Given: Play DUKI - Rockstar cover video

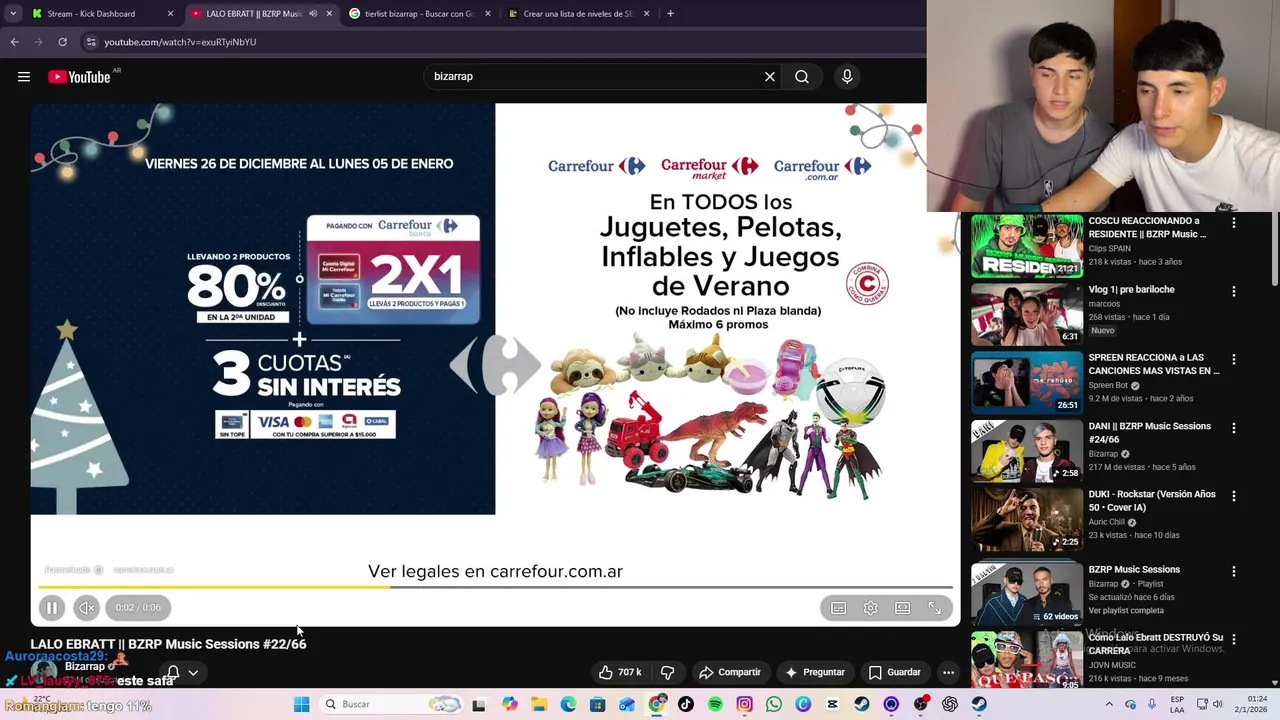Looking at the screenshot, I should [1027, 518].
